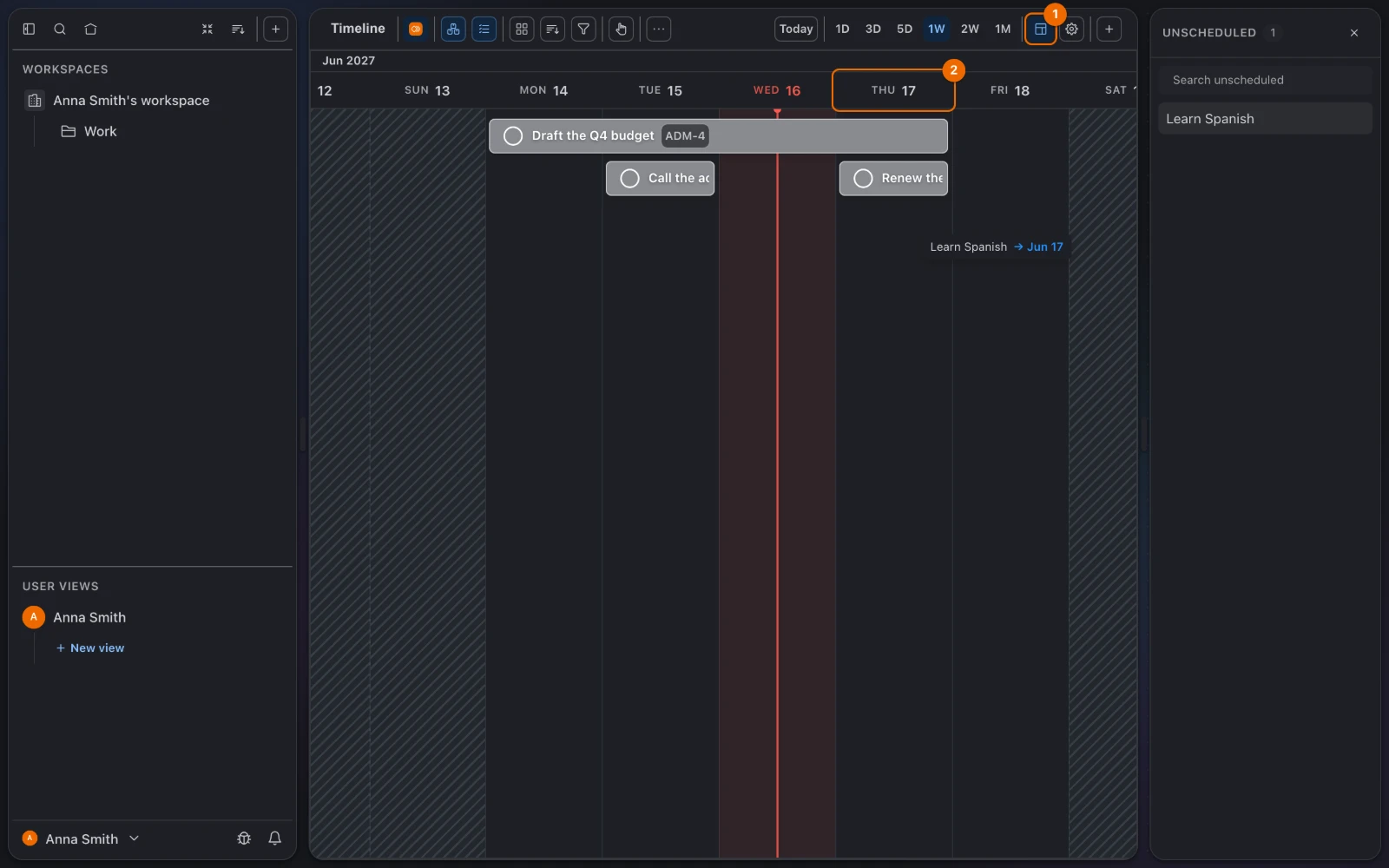Image resolution: width=1389 pixels, height=868 pixels.
Task: Open search from the sidebar magnifier icon
Action: click(x=60, y=29)
